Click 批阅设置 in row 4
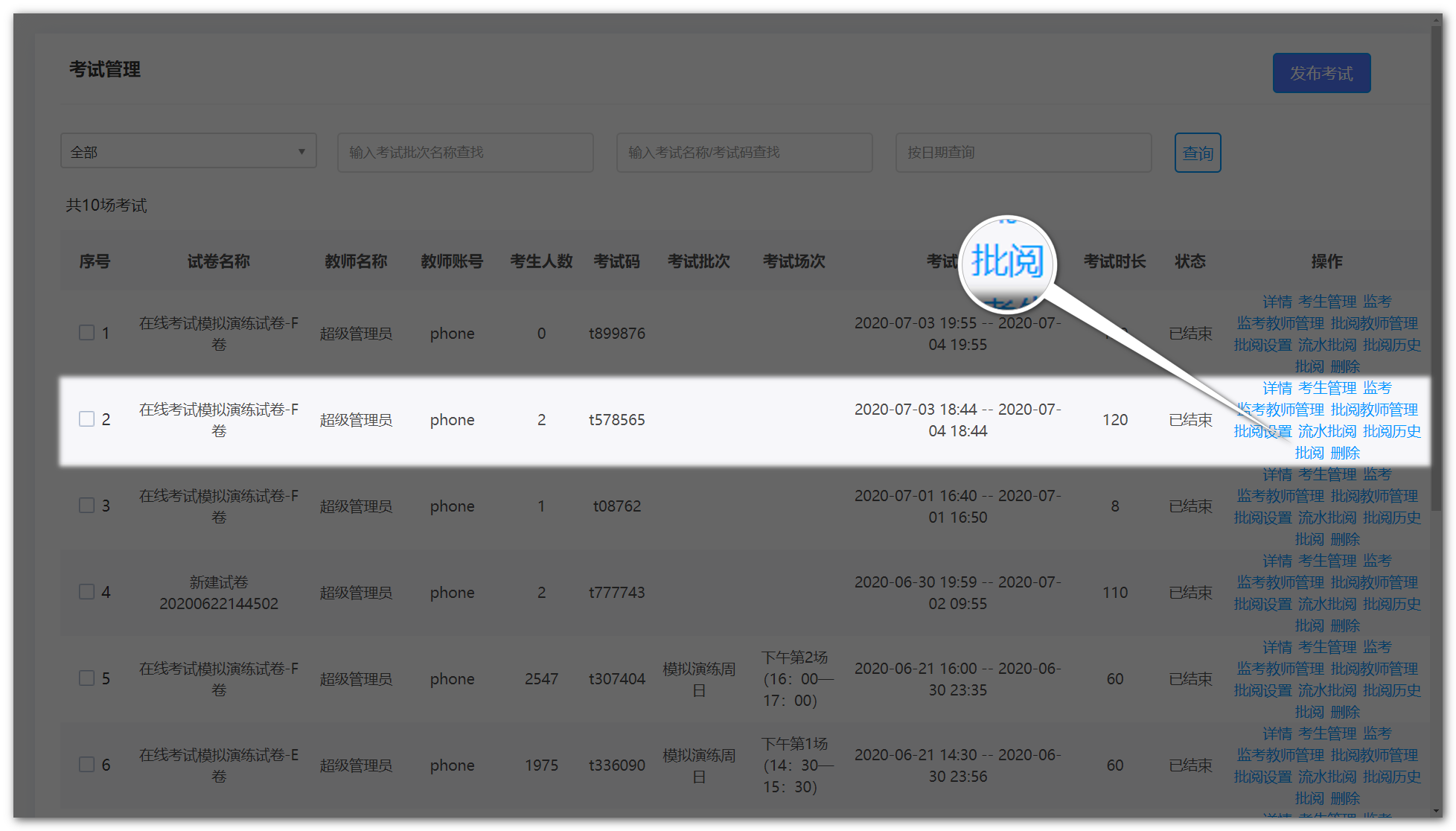 pyautogui.click(x=1262, y=604)
